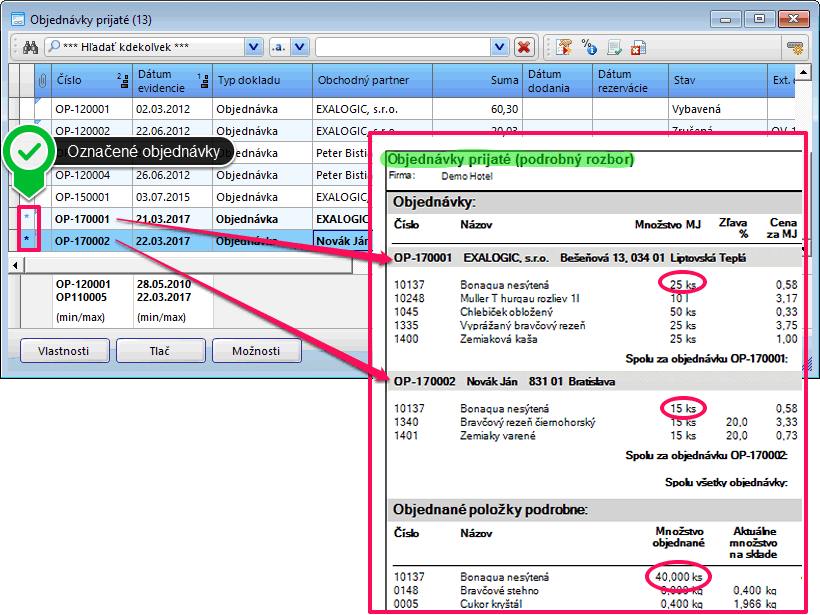
Task: Click the document delete toolbar icon
Action: tap(638, 47)
